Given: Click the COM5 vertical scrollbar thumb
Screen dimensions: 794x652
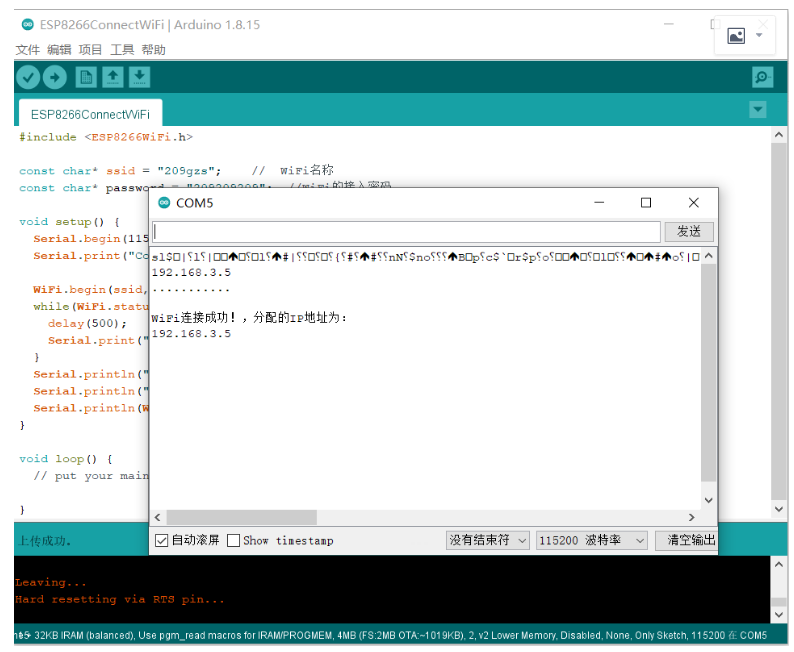Looking at the screenshot, I should (x=708, y=373).
